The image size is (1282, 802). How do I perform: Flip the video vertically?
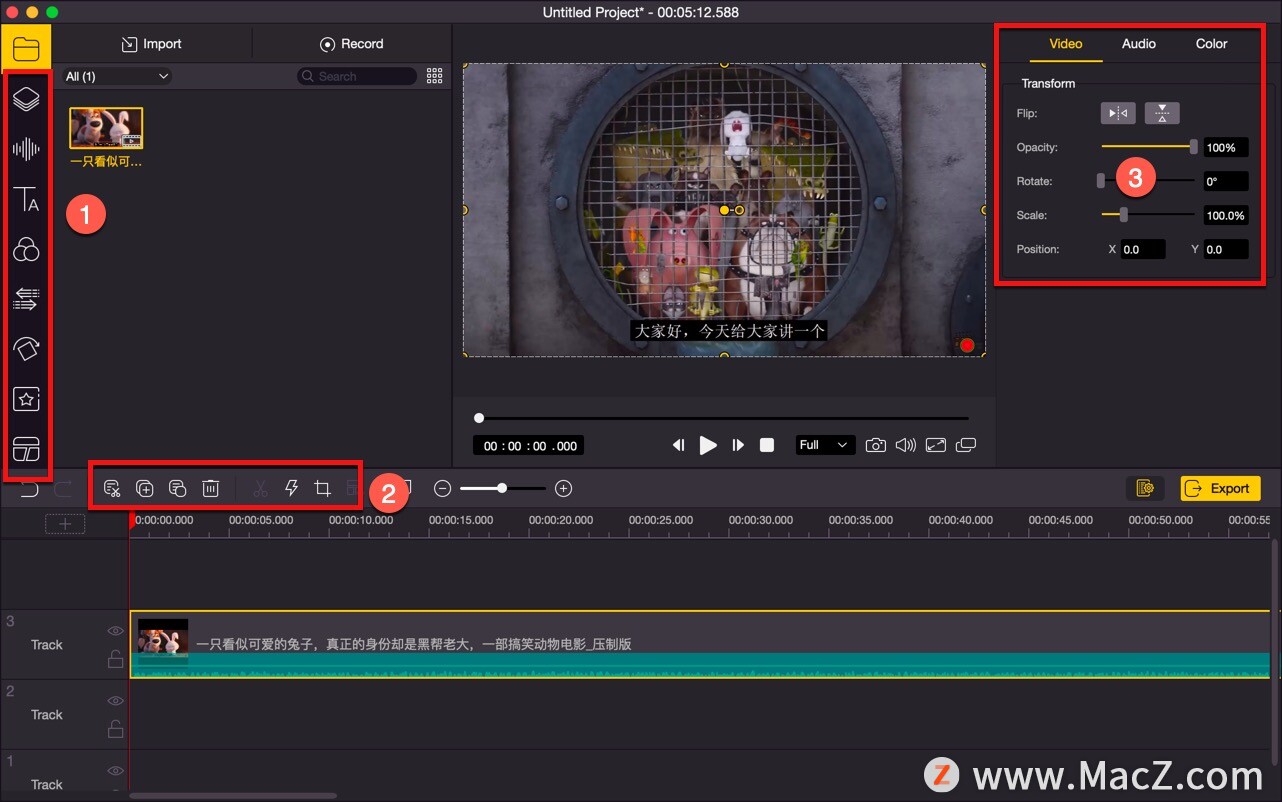1162,113
